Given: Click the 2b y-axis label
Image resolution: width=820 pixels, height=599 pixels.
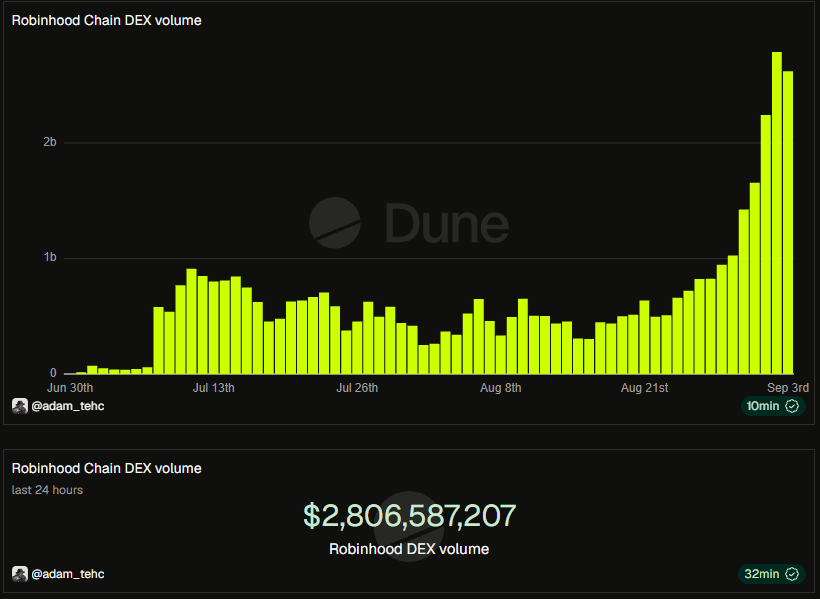Looking at the screenshot, I should click(x=50, y=142).
